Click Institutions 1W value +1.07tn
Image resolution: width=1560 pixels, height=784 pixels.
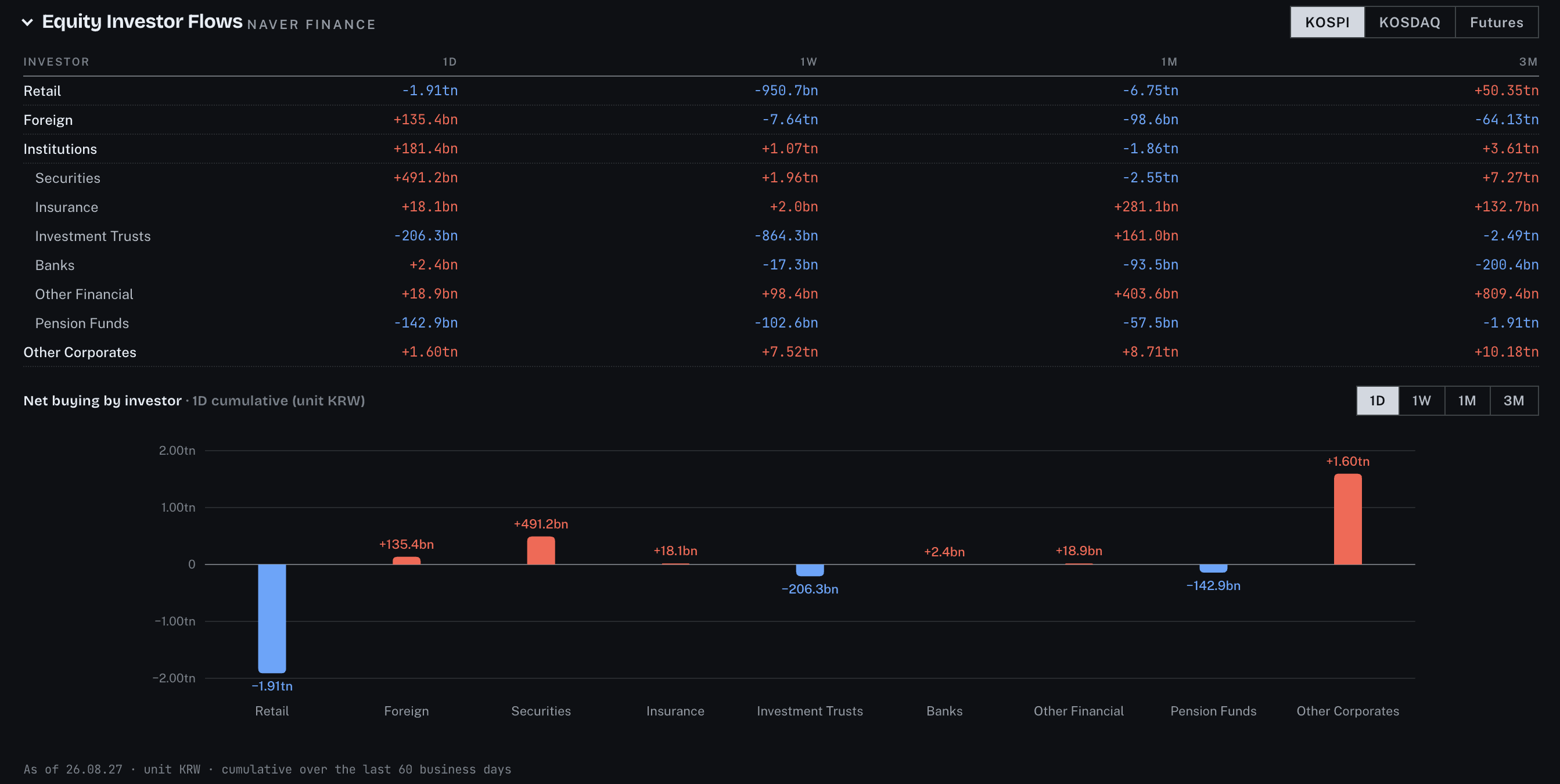point(790,149)
